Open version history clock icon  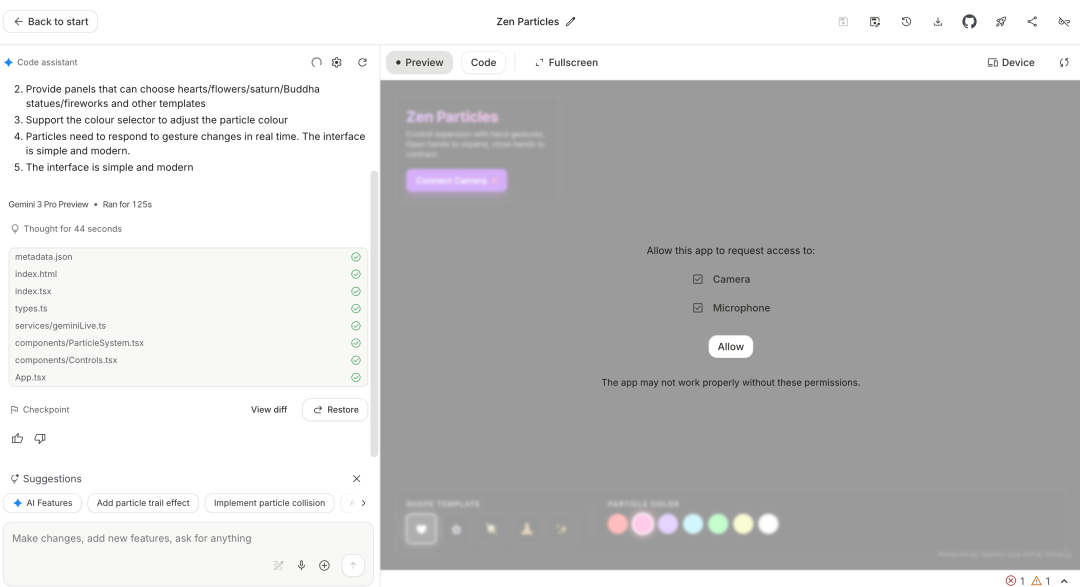click(906, 21)
